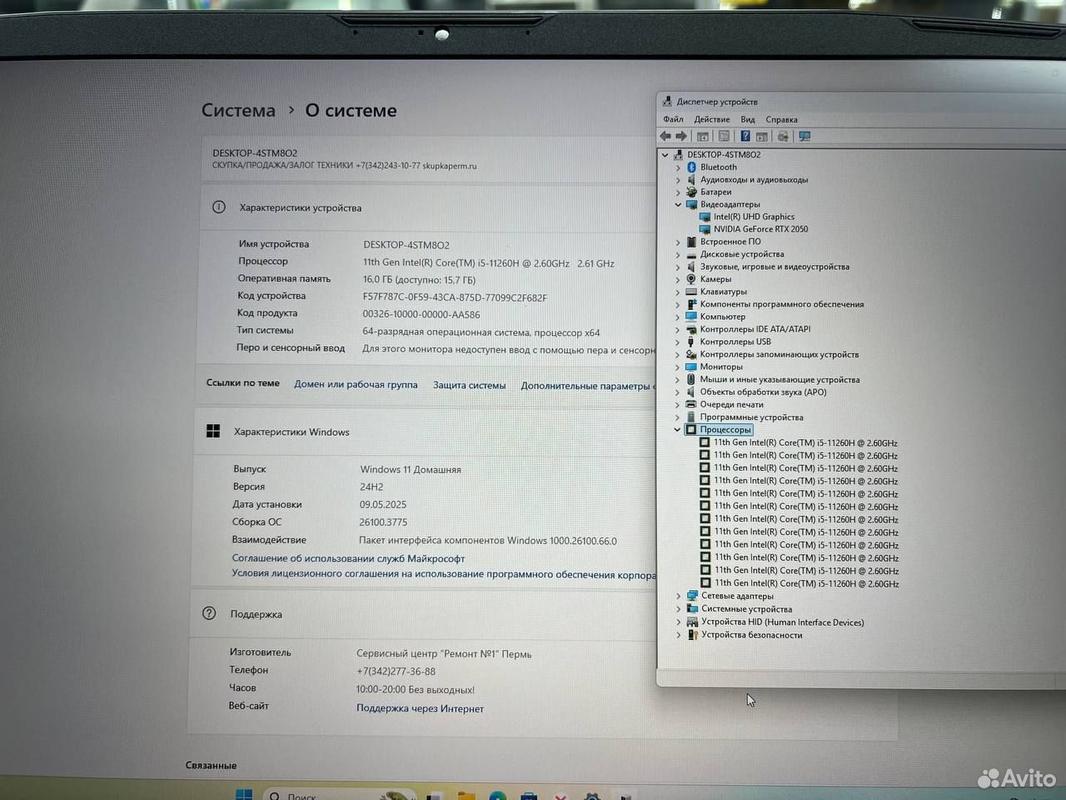Select the NVIDIA GeForce RTX 2050 adapter icon
The width and height of the screenshot is (1066, 800).
coord(705,230)
